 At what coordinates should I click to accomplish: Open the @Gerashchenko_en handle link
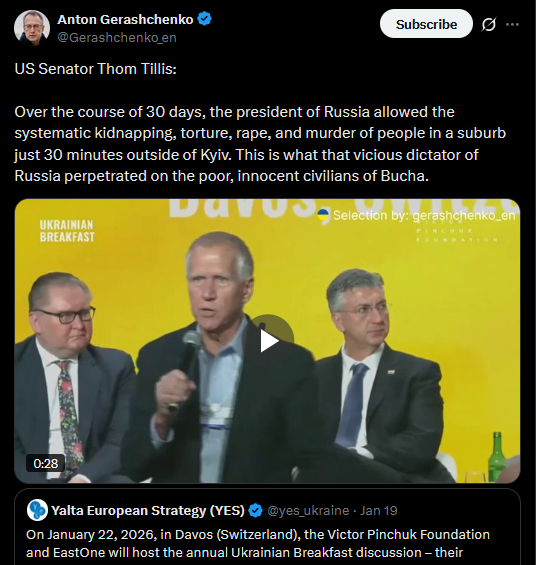pos(117,37)
